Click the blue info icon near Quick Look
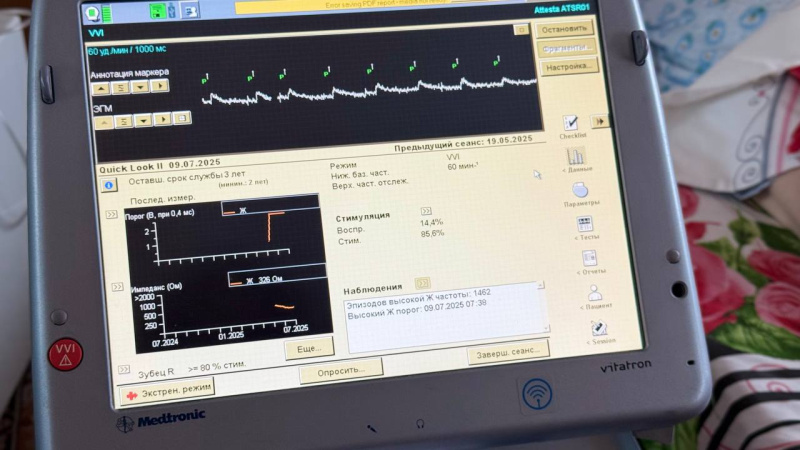Viewport: 800px width, 450px height. point(109,184)
